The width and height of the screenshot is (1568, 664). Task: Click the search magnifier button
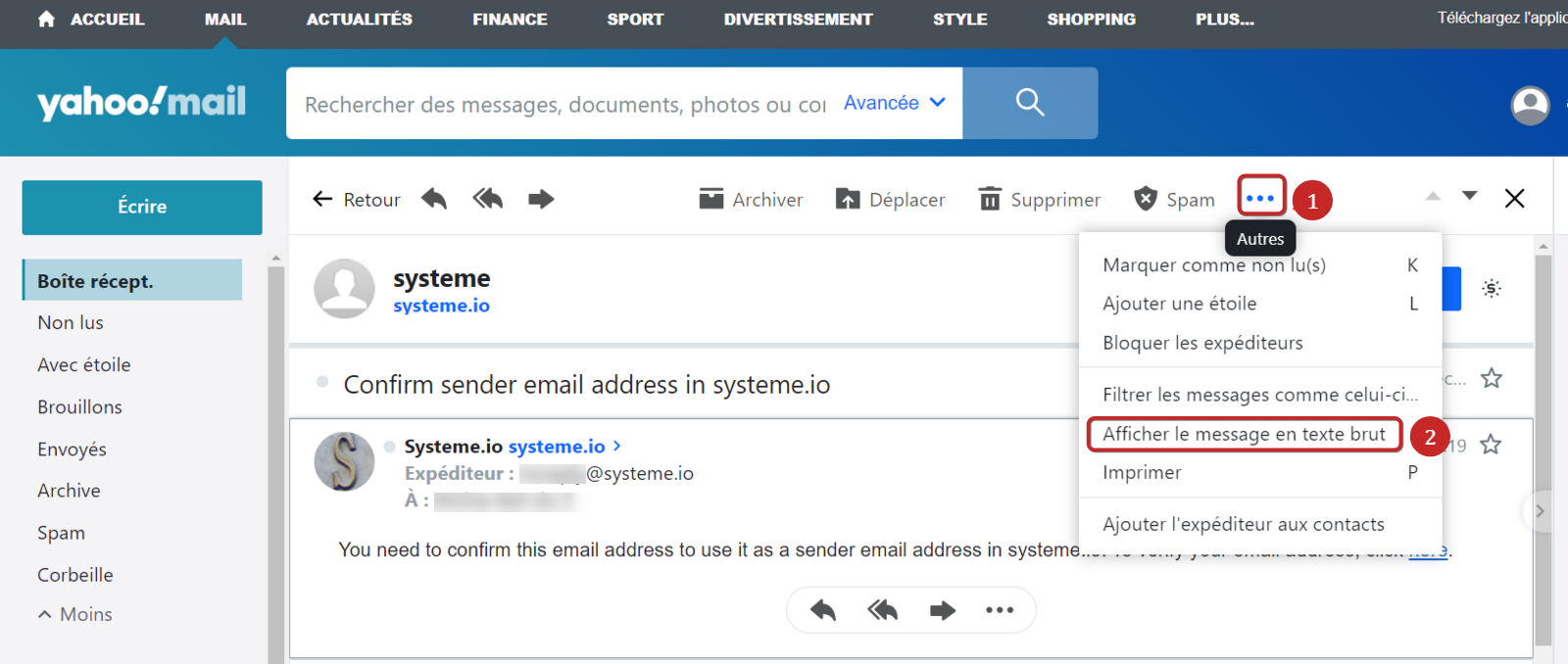[1030, 103]
